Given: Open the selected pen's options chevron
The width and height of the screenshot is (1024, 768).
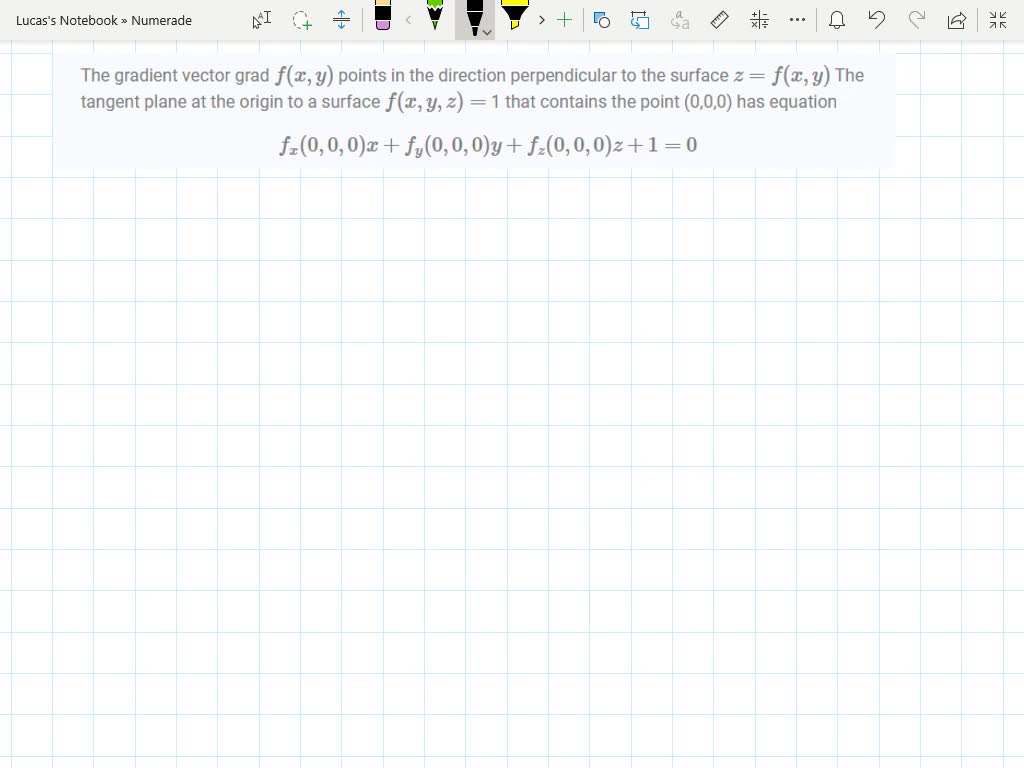Looking at the screenshot, I should coord(487,30).
